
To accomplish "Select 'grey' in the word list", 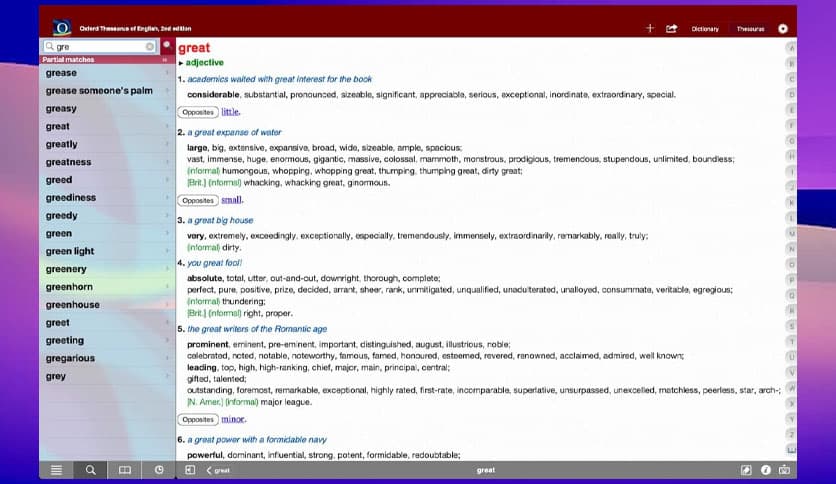I will point(107,376).
